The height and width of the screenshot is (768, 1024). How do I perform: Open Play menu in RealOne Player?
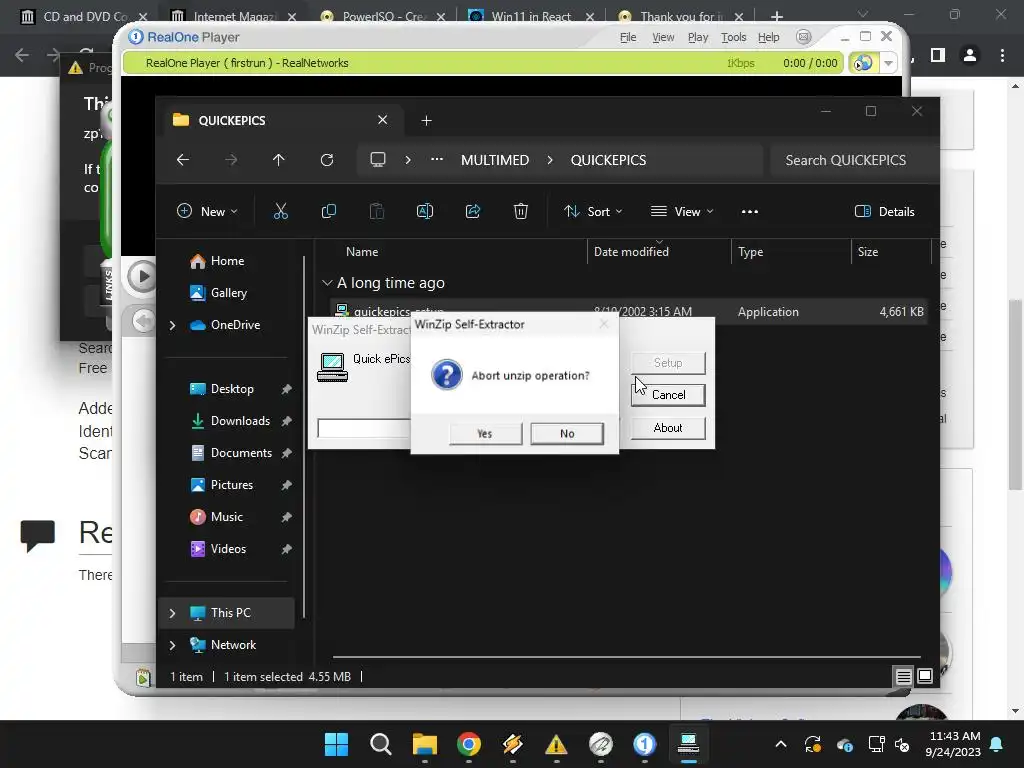[698, 37]
